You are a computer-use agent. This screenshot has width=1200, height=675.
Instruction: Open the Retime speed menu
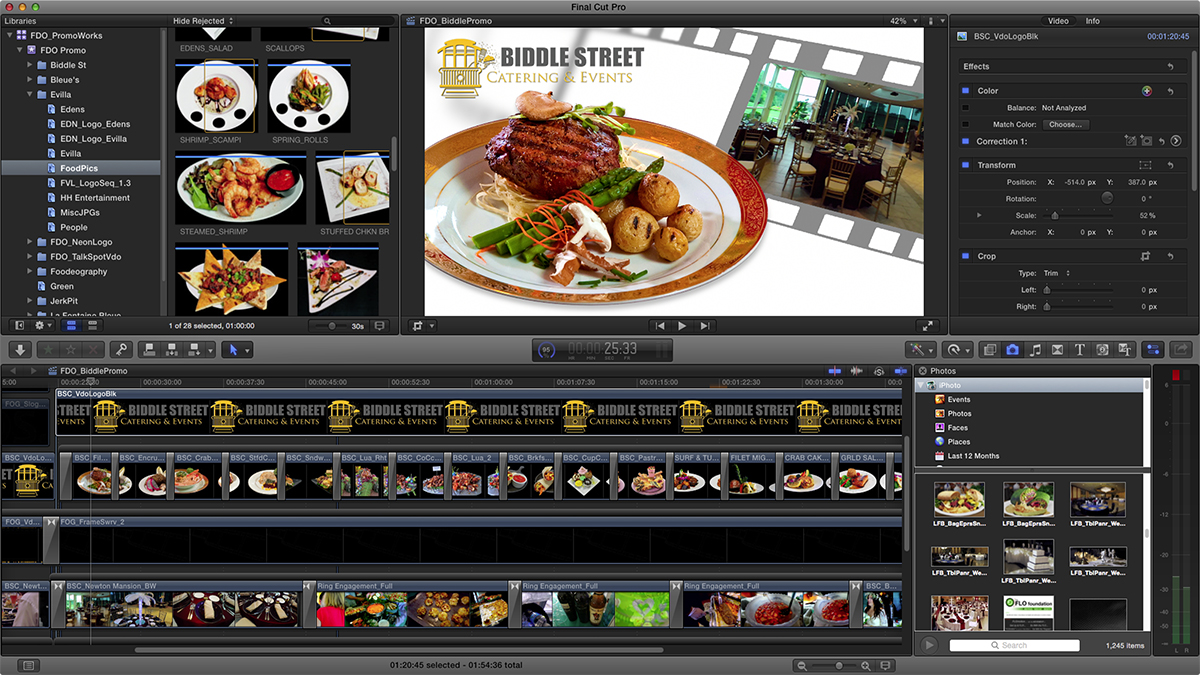pyautogui.click(x=958, y=349)
